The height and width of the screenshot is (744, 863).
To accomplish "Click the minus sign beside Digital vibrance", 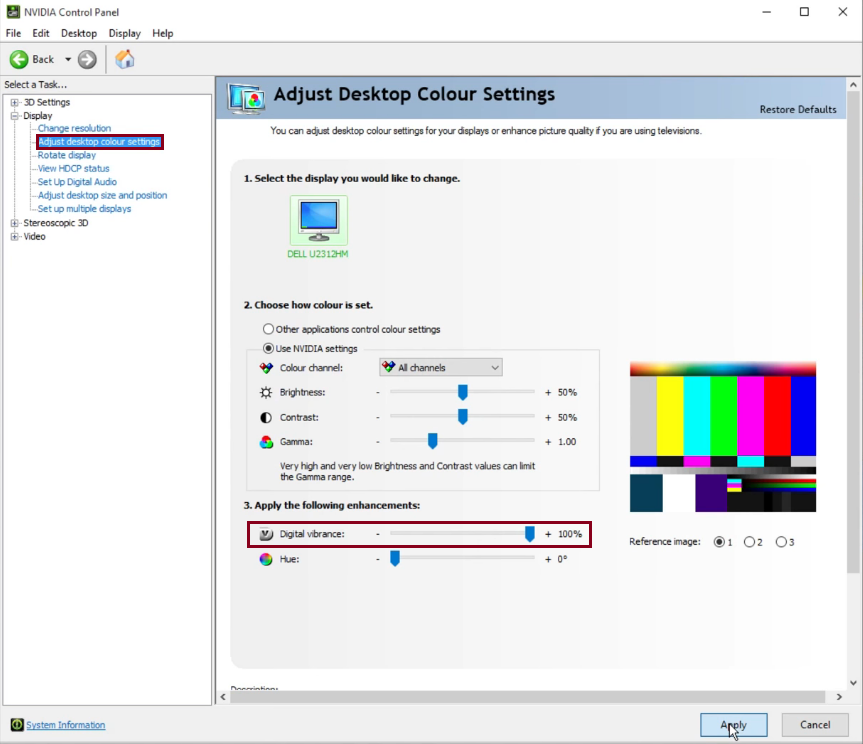I will point(378,534).
